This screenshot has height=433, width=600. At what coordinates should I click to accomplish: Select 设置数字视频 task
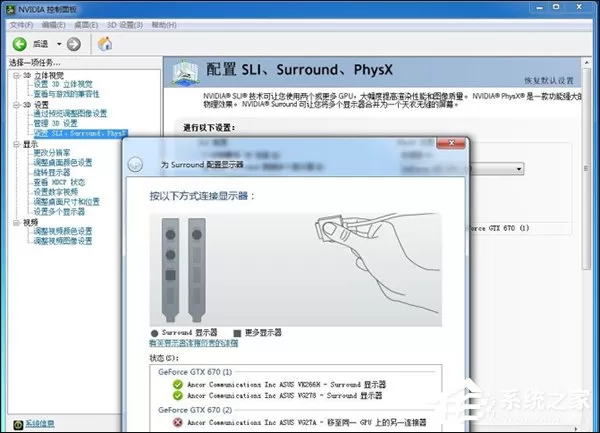click(56, 192)
